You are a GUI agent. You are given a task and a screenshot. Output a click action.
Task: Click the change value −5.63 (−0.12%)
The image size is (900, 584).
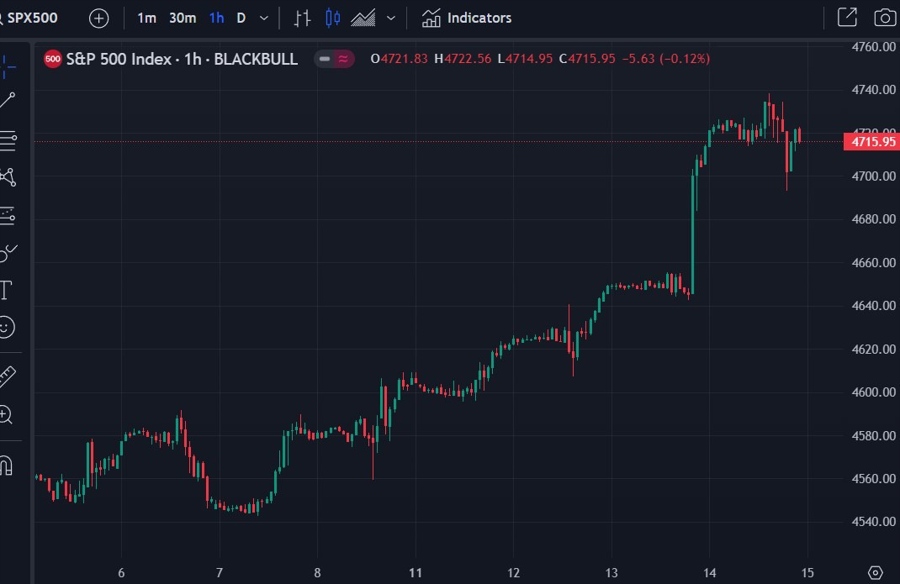click(666, 59)
